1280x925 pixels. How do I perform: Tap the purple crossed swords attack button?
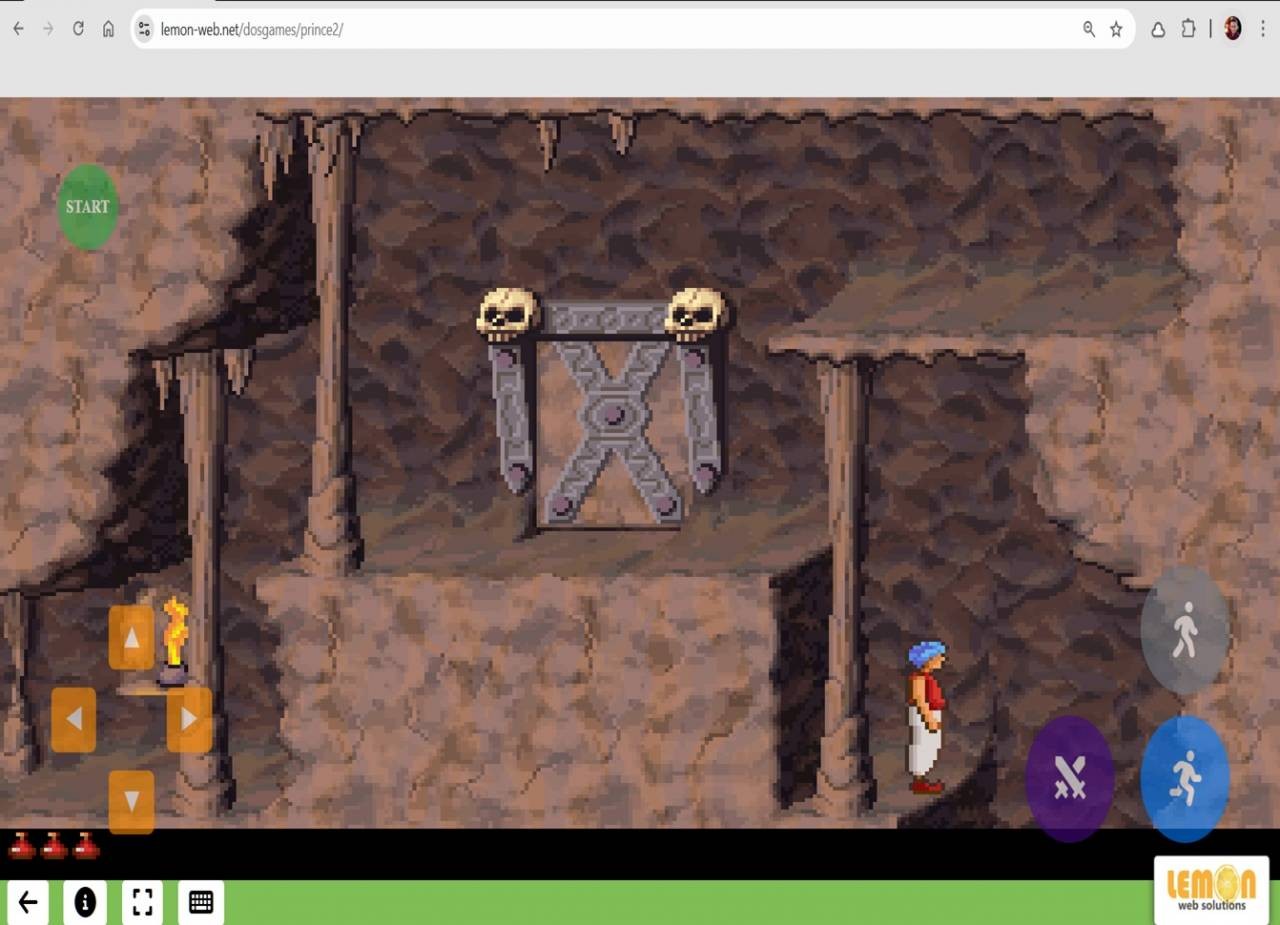coord(1069,778)
